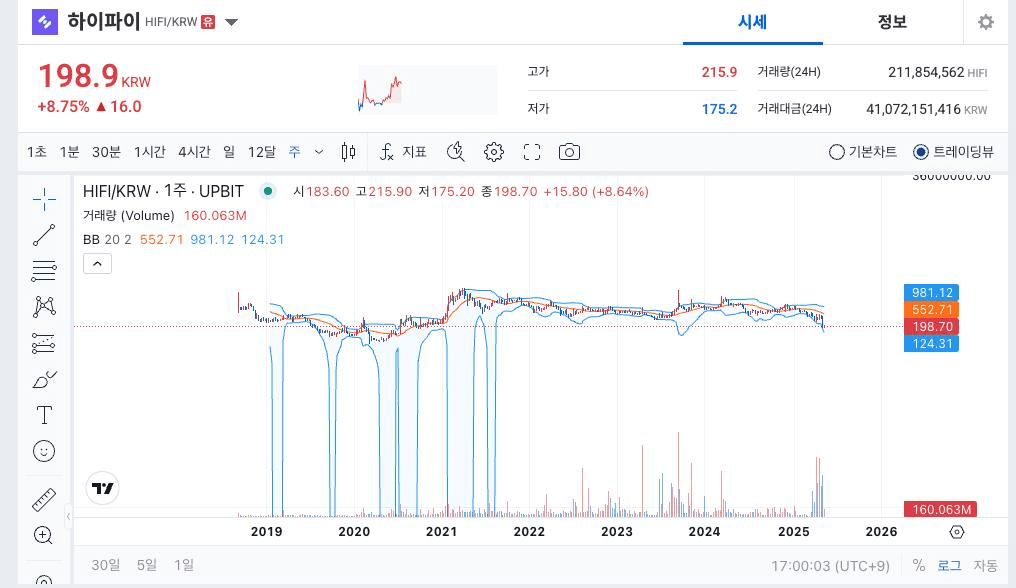Click the 552.71 orange basis price label

coord(931,309)
